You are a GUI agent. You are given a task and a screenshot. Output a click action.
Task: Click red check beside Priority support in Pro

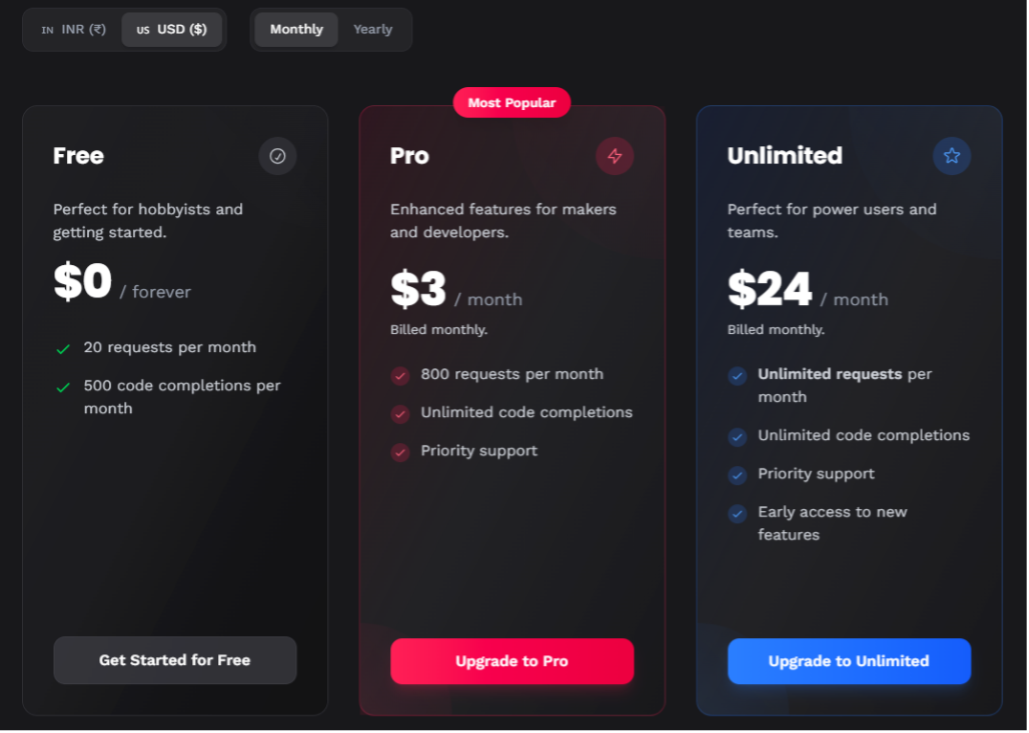(400, 453)
